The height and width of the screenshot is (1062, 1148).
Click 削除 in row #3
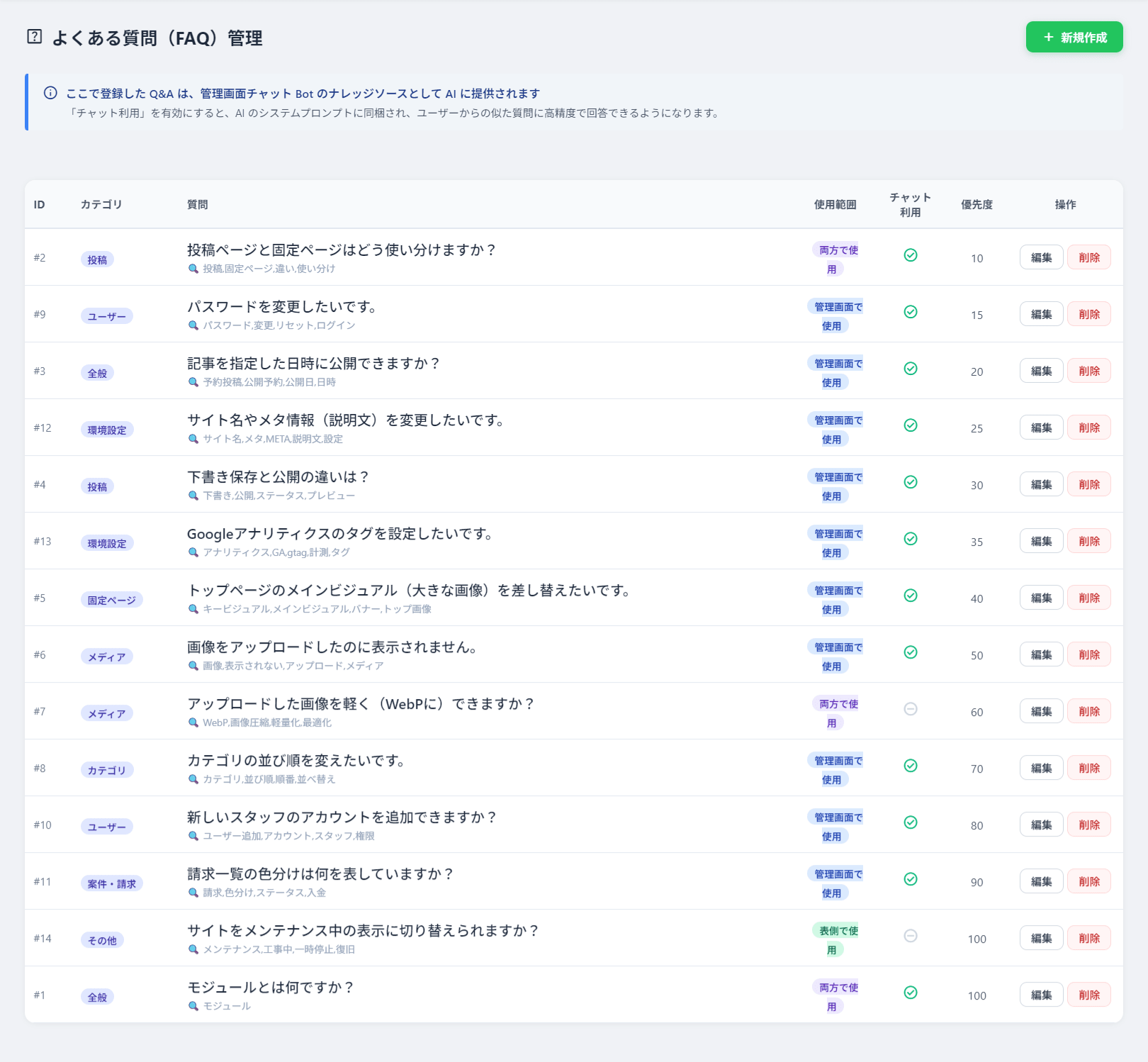click(1089, 371)
